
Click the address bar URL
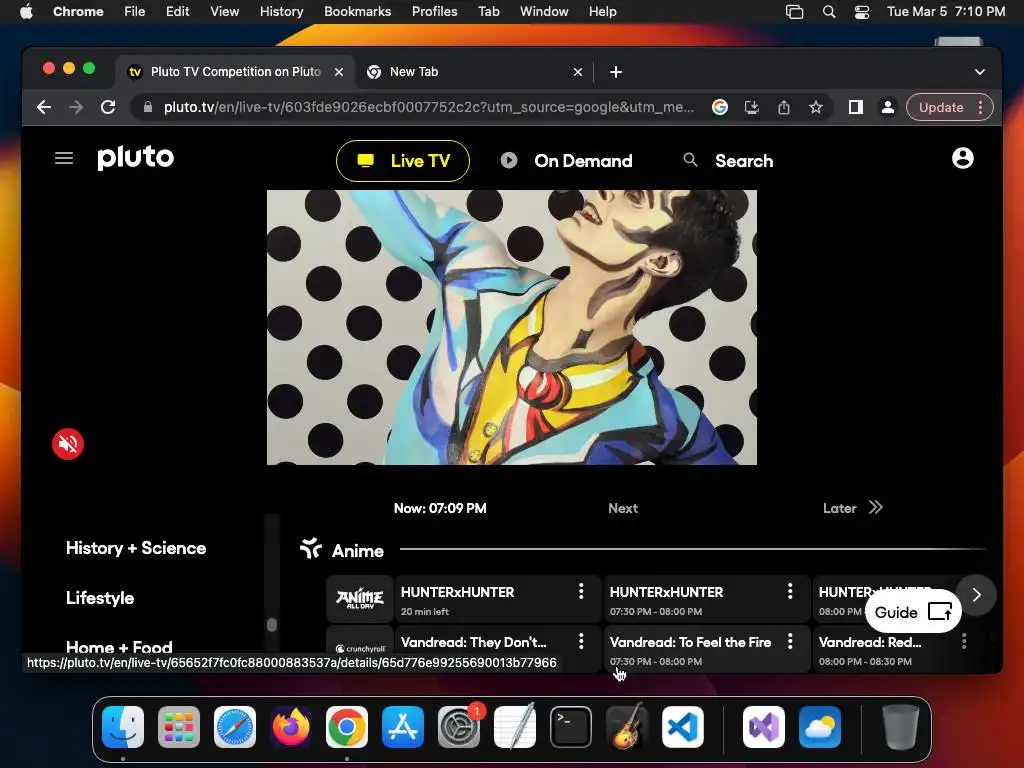click(429, 107)
